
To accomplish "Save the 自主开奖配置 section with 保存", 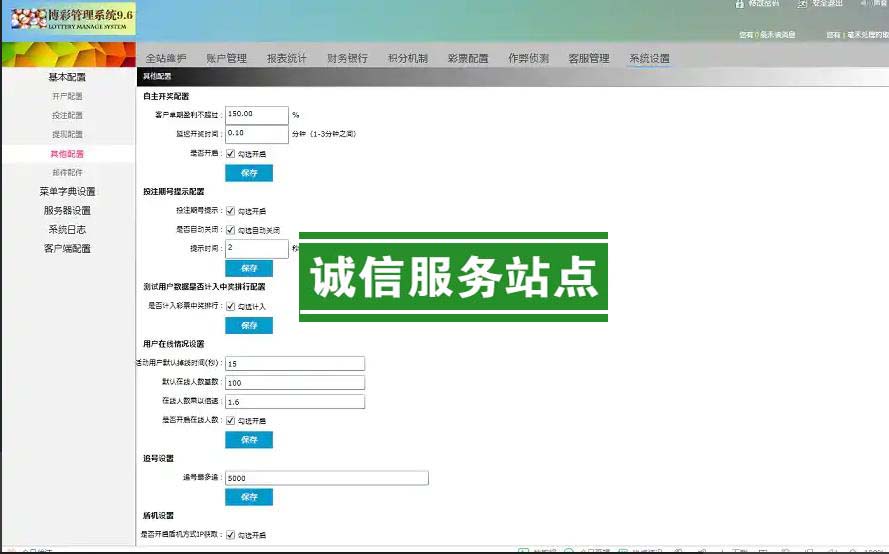I will (249, 173).
